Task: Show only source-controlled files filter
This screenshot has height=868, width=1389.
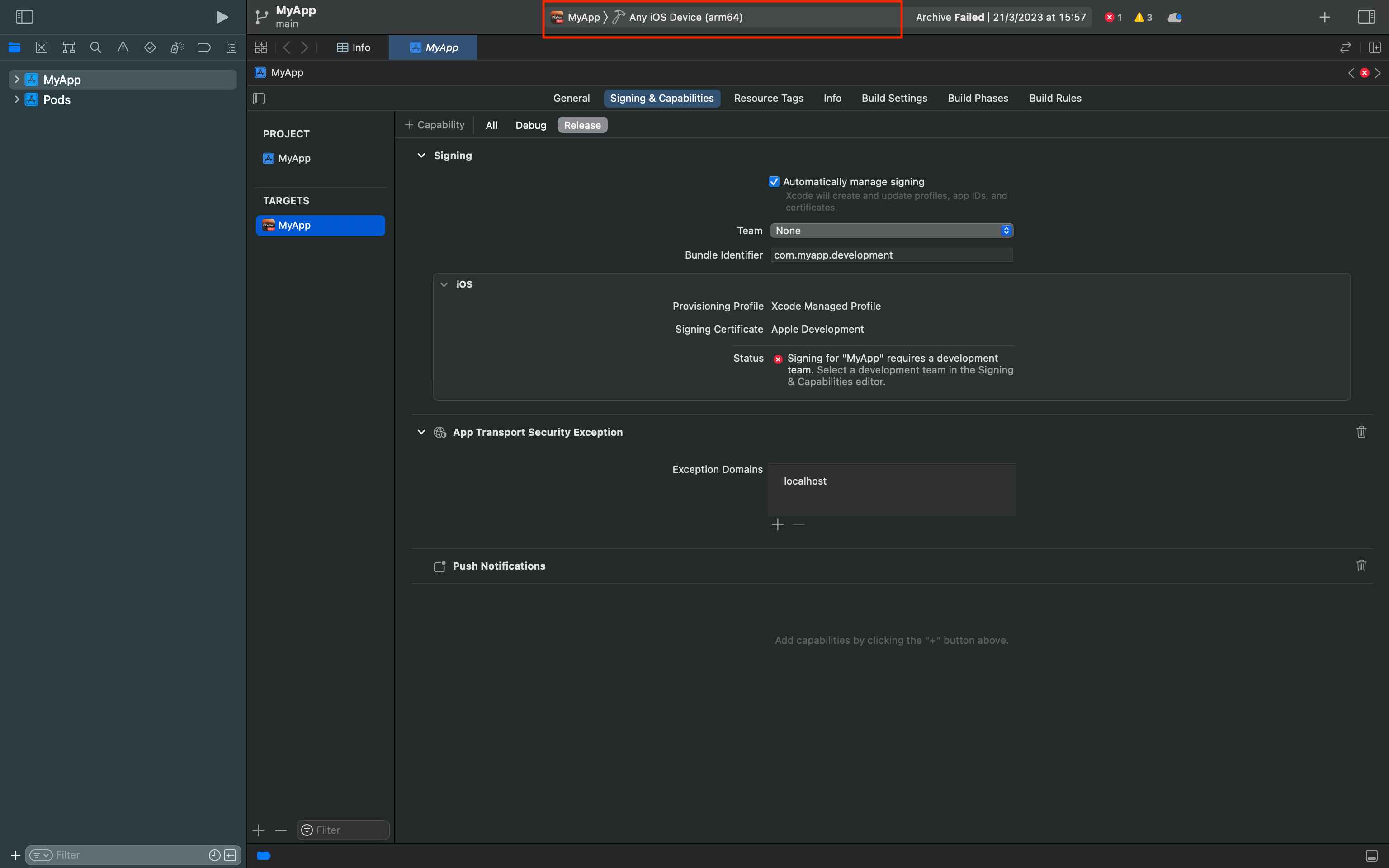Action: [x=230, y=855]
